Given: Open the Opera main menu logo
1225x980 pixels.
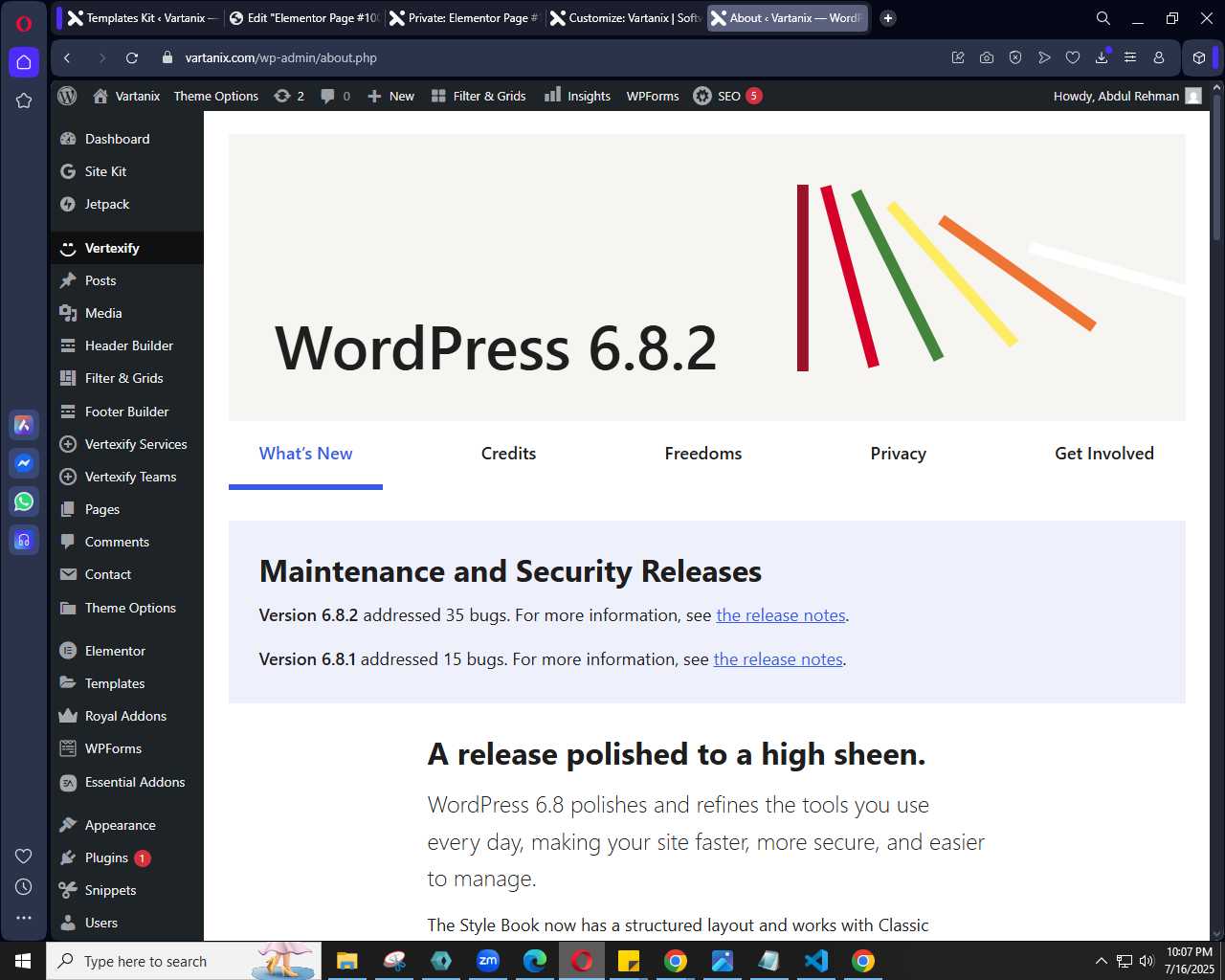Looking at the screenshot, I should (x=24, y=24).
